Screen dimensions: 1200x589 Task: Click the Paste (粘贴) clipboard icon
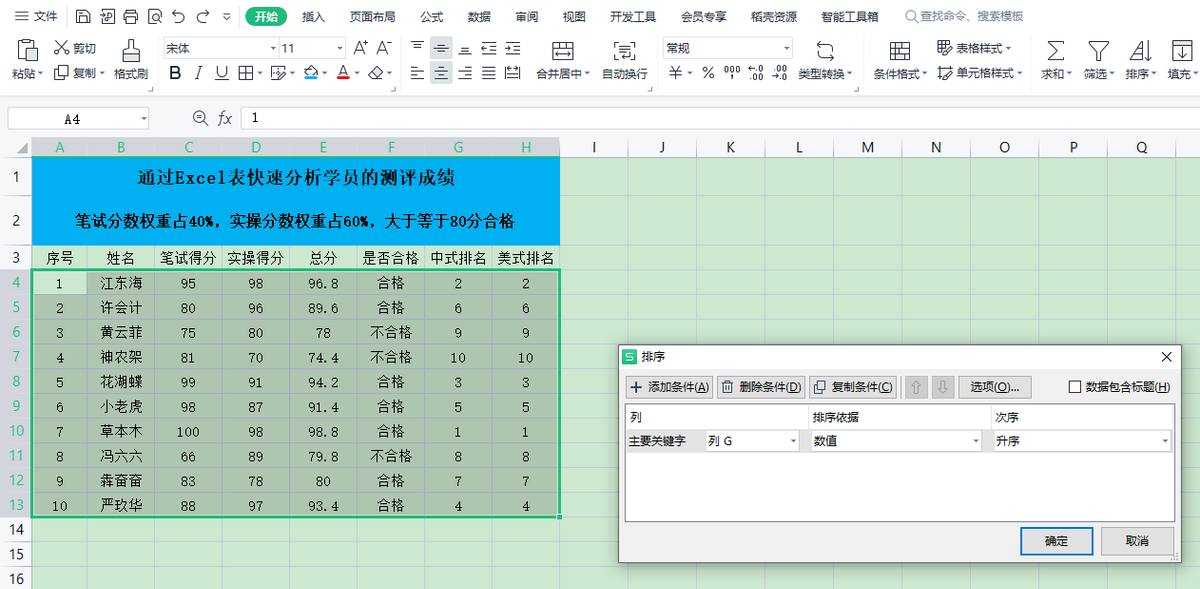tap(28, 50)
